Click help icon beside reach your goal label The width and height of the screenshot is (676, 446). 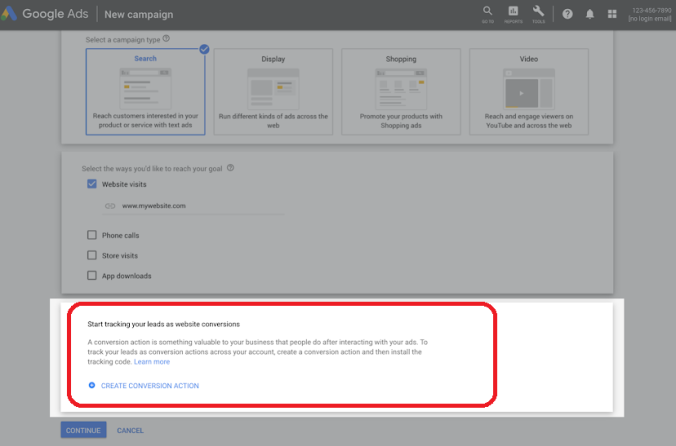[230, 168]
